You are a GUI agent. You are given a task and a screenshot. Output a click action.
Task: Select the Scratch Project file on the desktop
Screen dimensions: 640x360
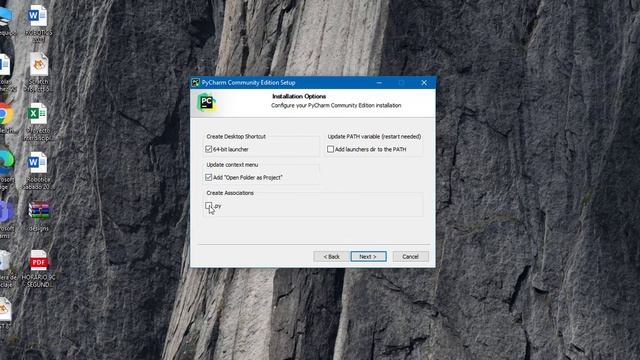point(38,73)
